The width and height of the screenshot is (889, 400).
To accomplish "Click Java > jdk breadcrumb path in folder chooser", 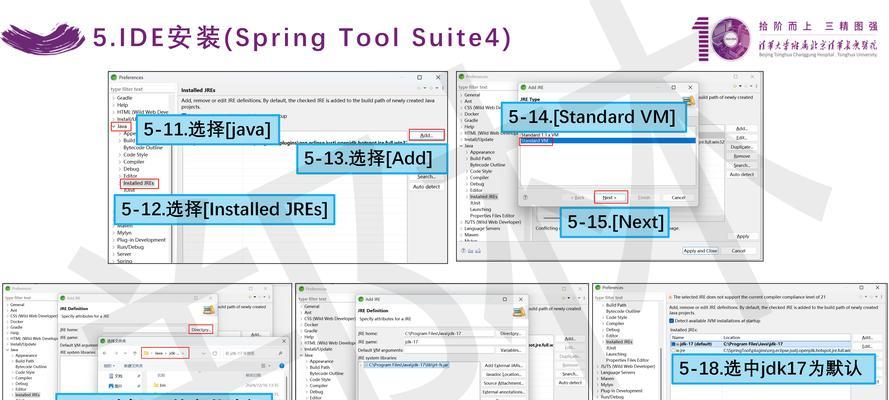I will [166, 353].
